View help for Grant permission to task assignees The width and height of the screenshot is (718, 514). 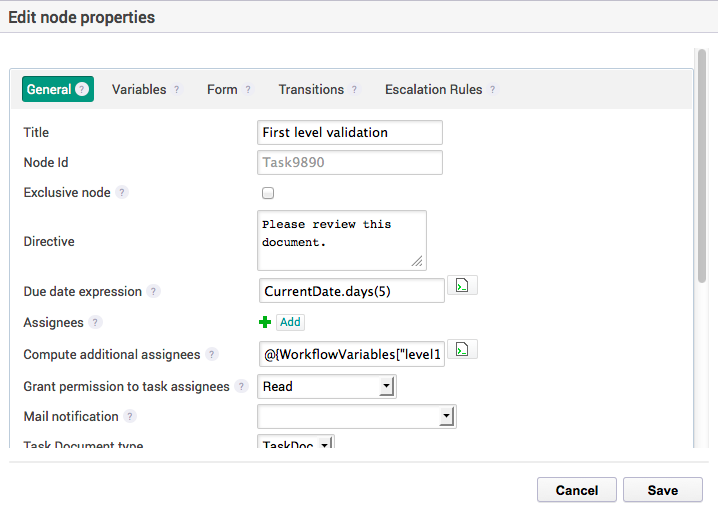[x=241, y=386]
